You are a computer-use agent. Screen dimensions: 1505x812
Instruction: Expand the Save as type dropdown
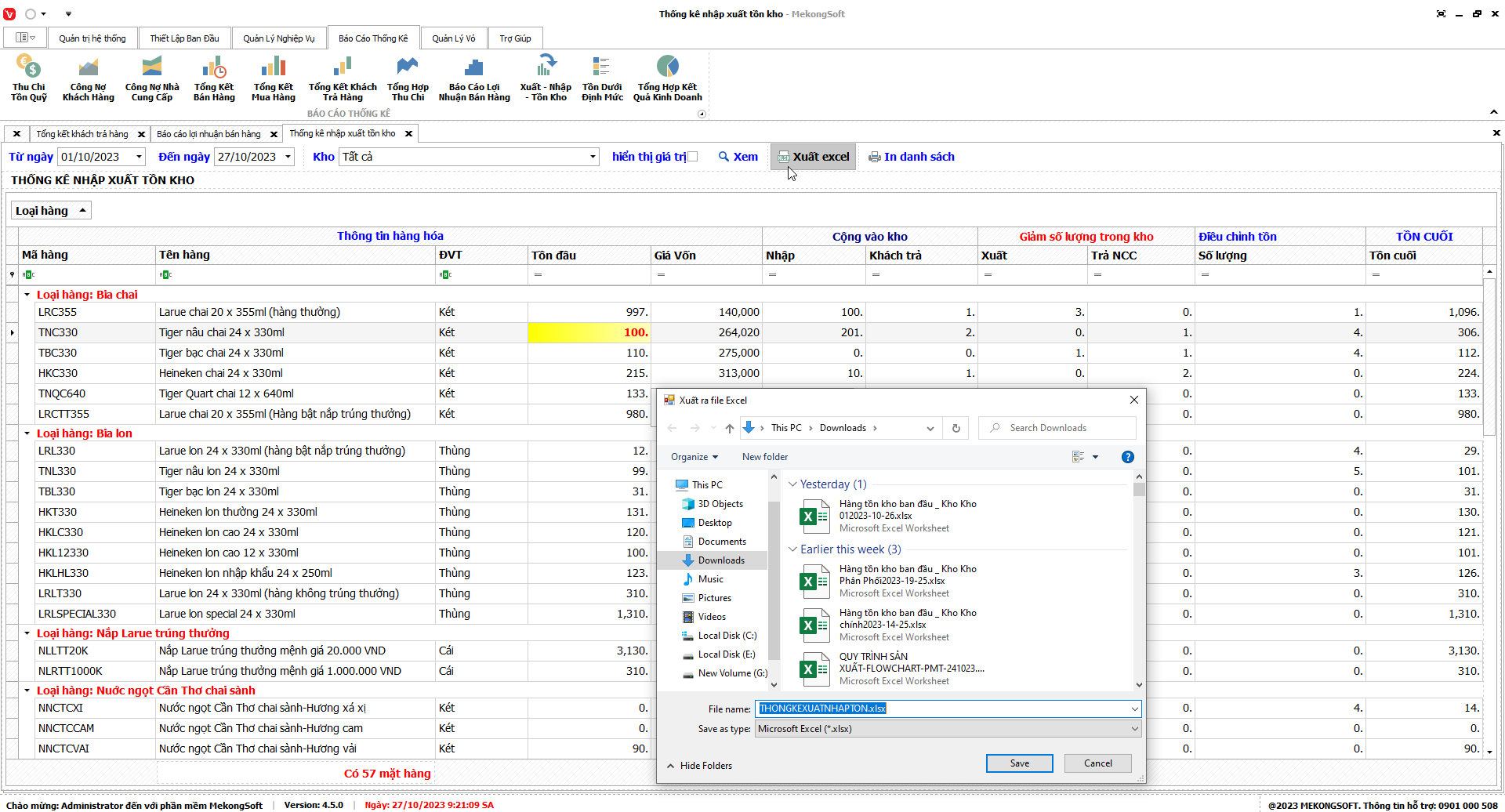coord(1134,729)
